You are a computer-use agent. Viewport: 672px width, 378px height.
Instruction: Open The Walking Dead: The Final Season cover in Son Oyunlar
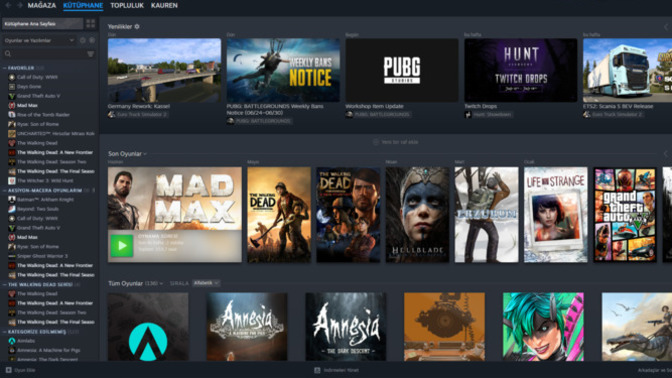coord(279,214)
